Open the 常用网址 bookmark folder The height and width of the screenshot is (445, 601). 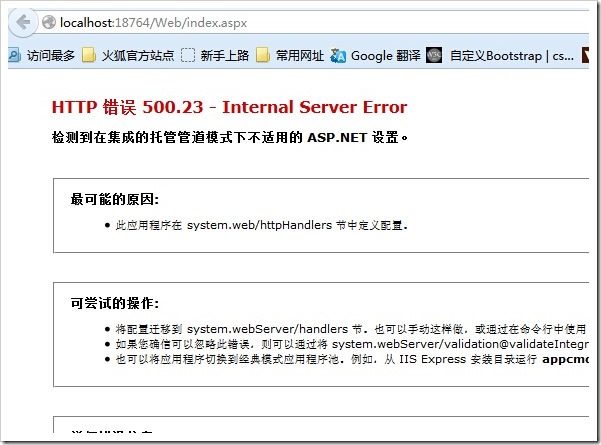coord(290,56)
